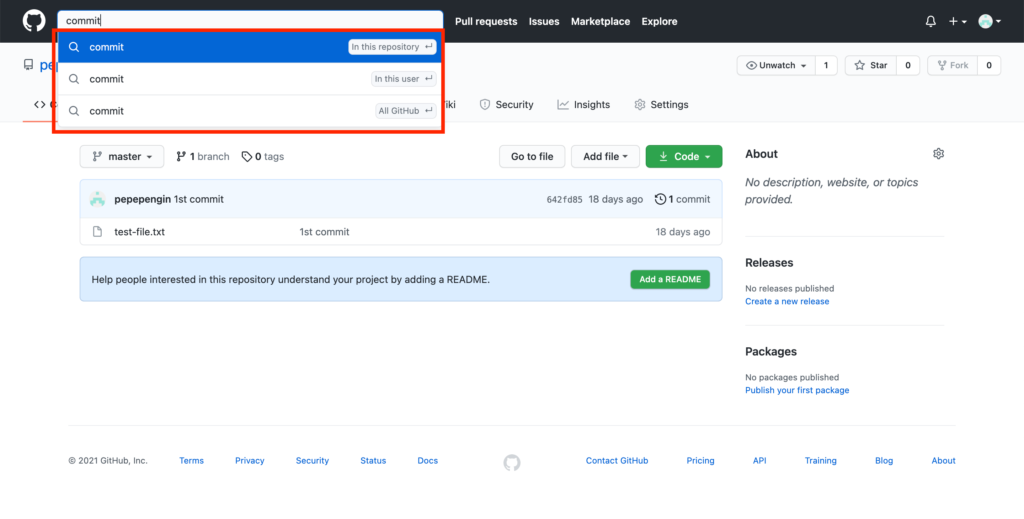The image size is (1024, 519).
Task: Expand the plus create-new menu
Action: coord(958,22)
